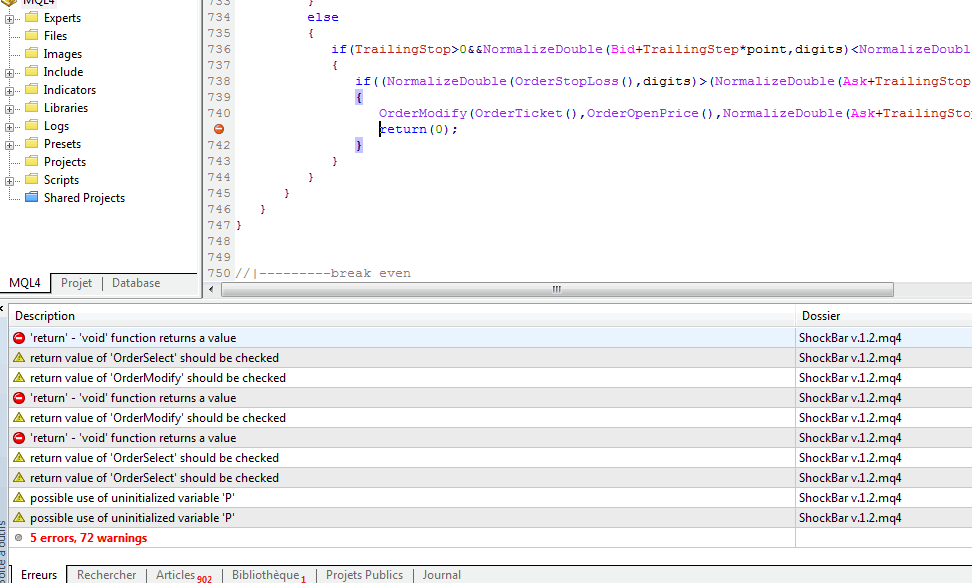Click the code editor horizontal scrollbar thumb
Image resolution: width=972 pixels, height=583 pixels.
(556, 290)
